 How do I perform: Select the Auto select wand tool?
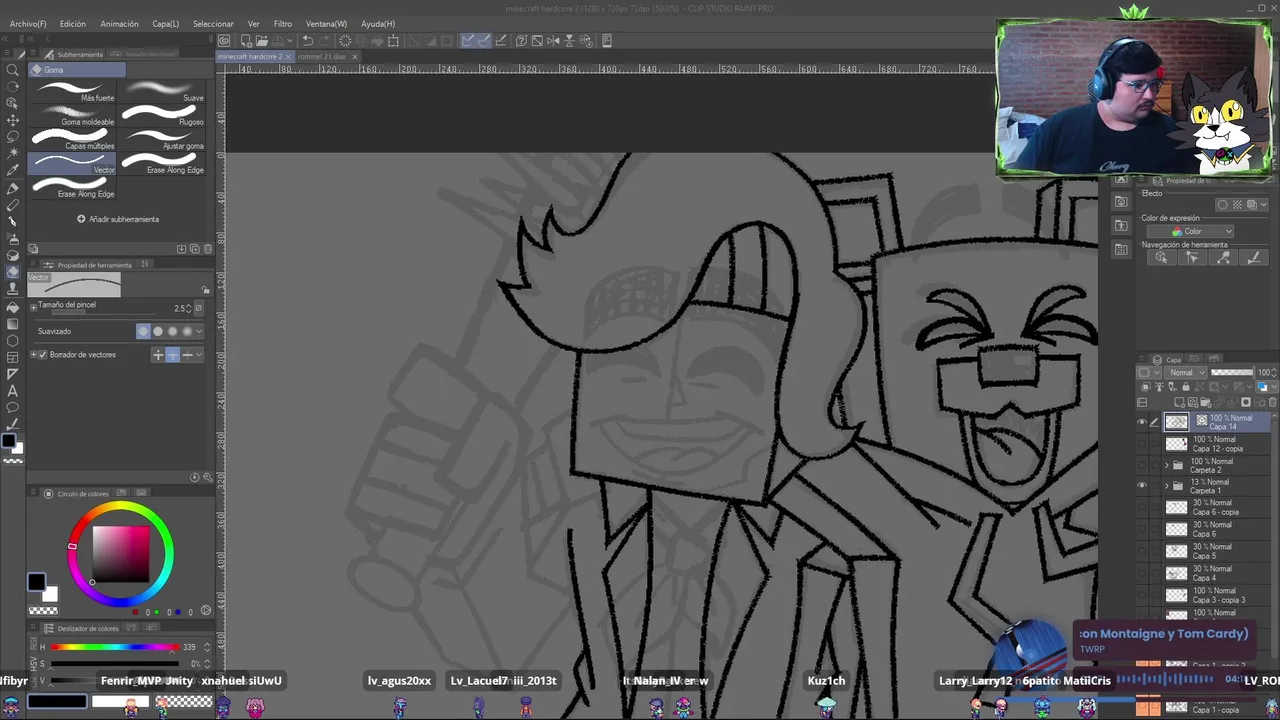click(13, 155)
